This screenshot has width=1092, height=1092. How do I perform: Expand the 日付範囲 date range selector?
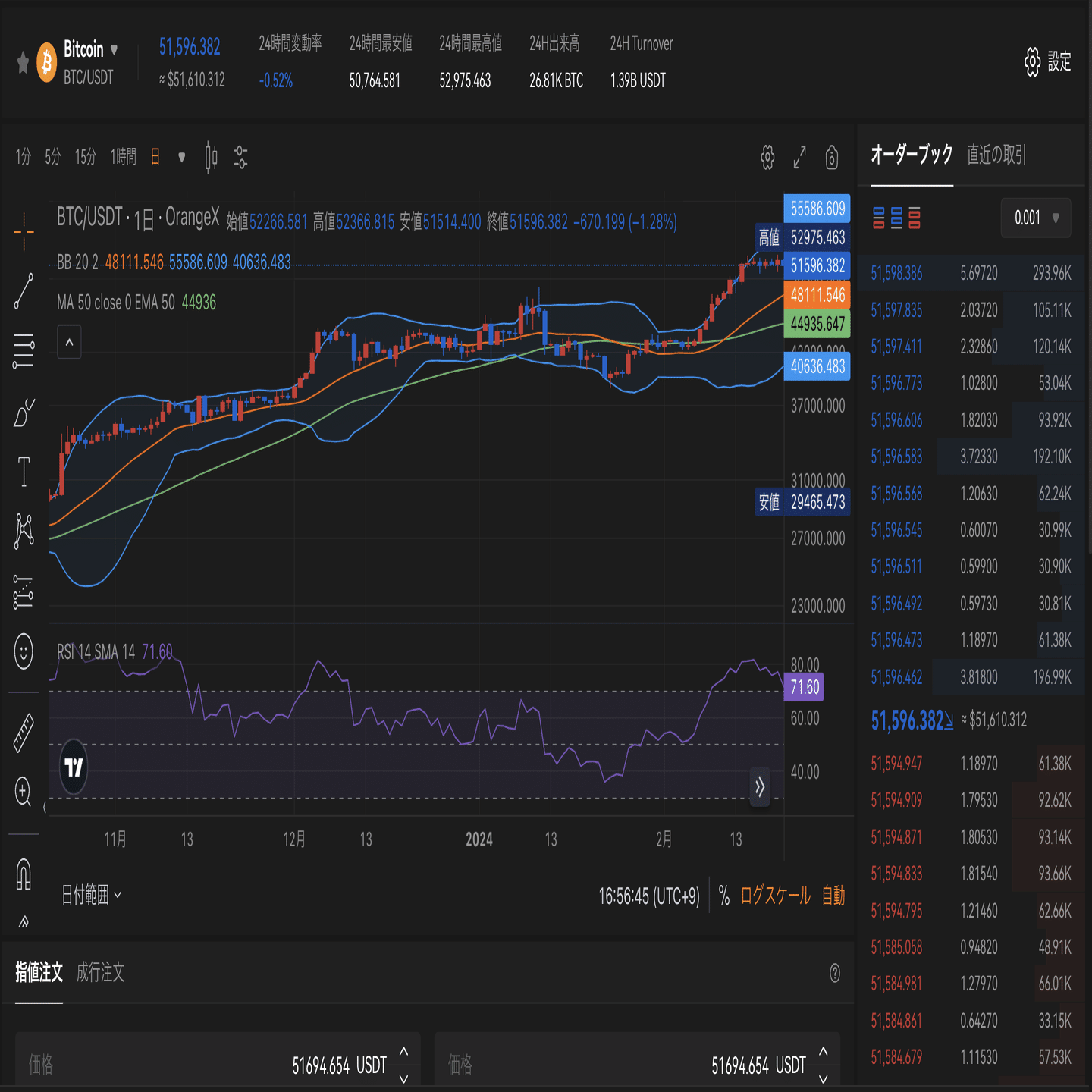91,896
